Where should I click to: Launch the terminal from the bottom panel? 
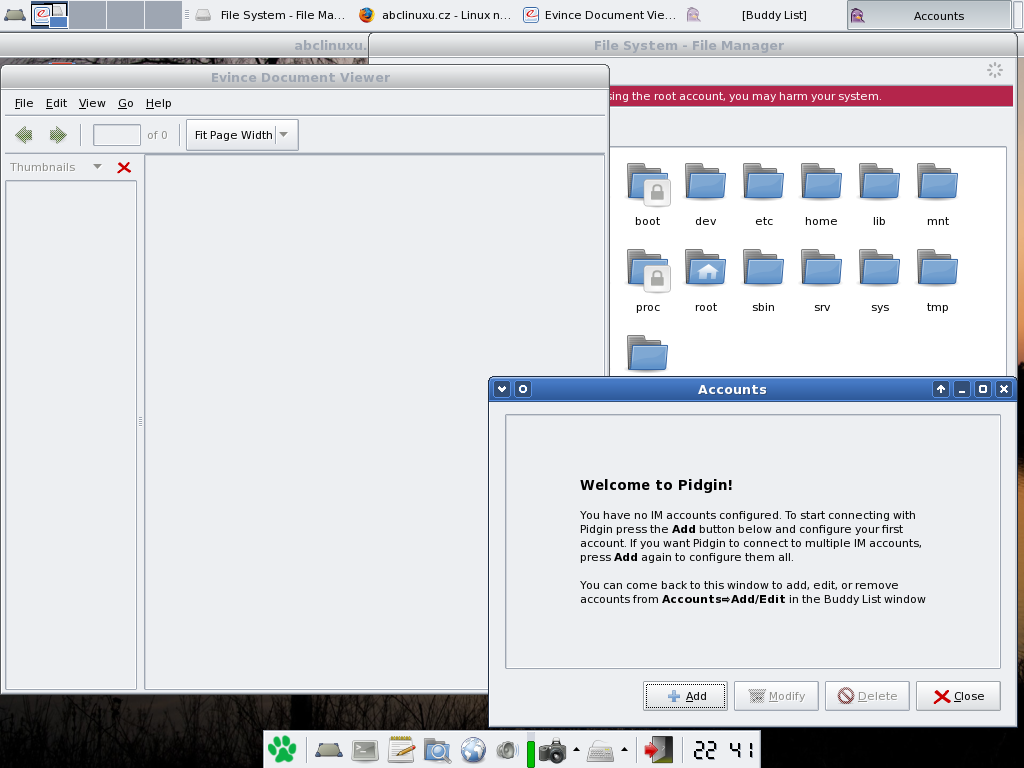point(365,750)
